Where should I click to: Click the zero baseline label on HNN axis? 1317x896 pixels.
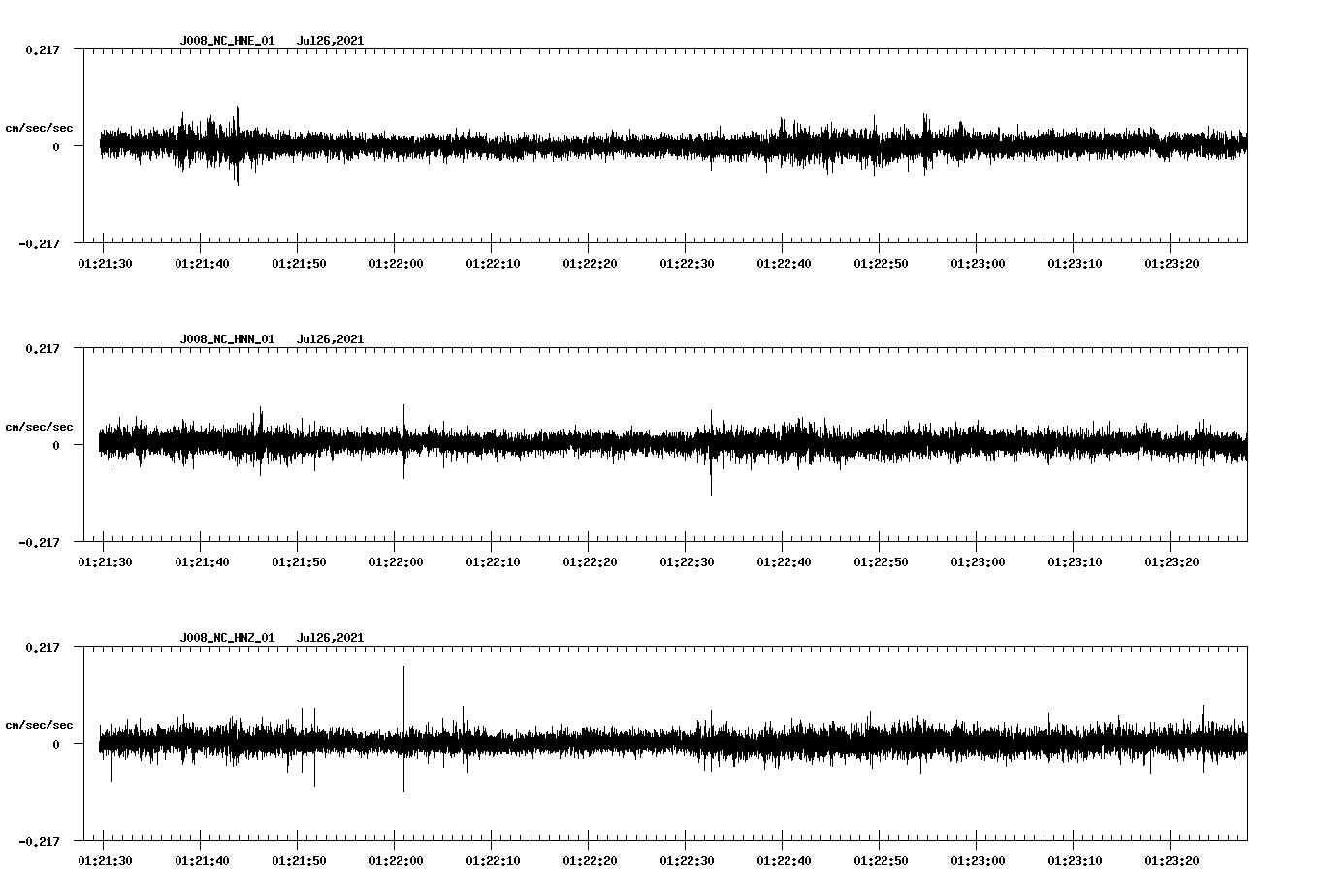(x=56, y=445)
